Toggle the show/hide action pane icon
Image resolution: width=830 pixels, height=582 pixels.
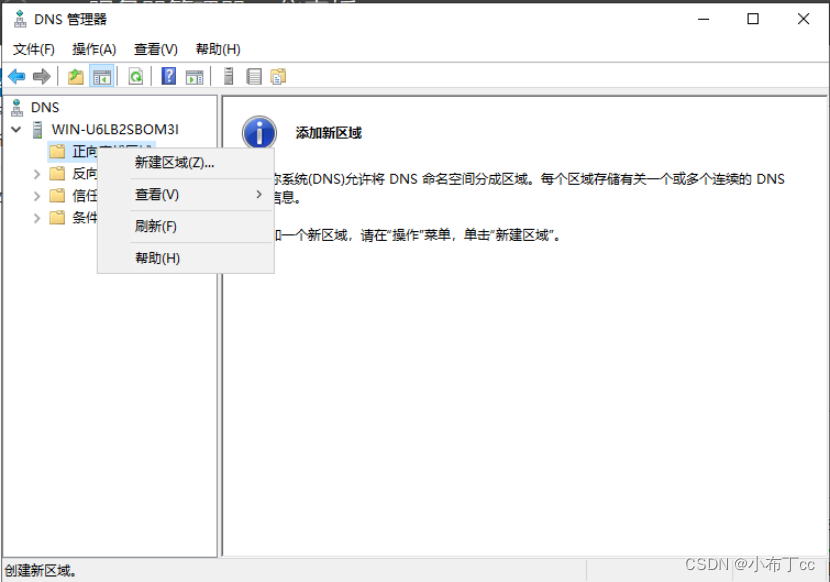pos(194,77)
